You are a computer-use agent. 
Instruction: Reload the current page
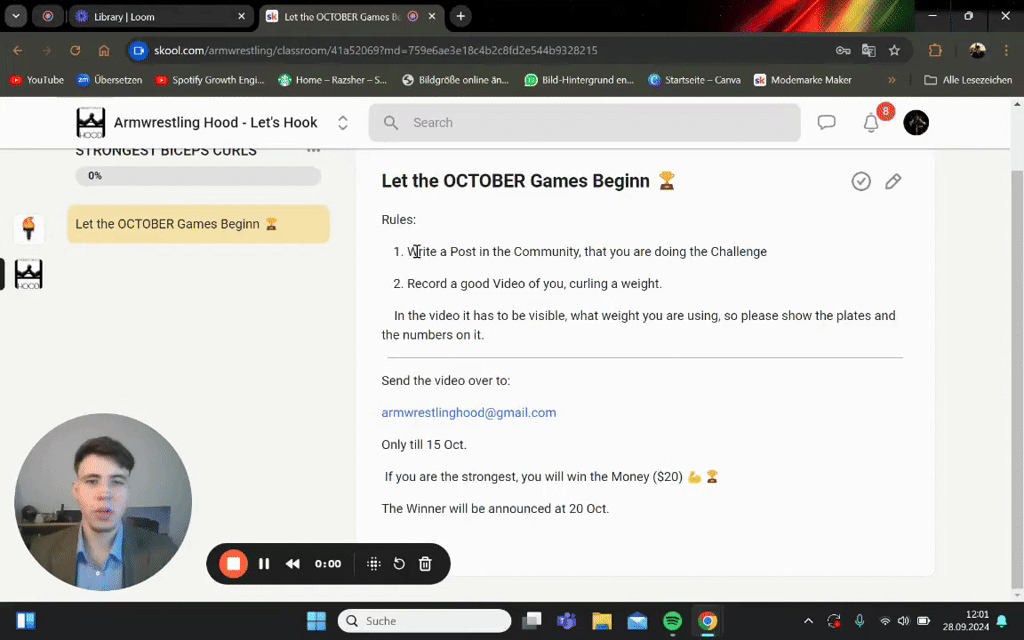[75, 50]
